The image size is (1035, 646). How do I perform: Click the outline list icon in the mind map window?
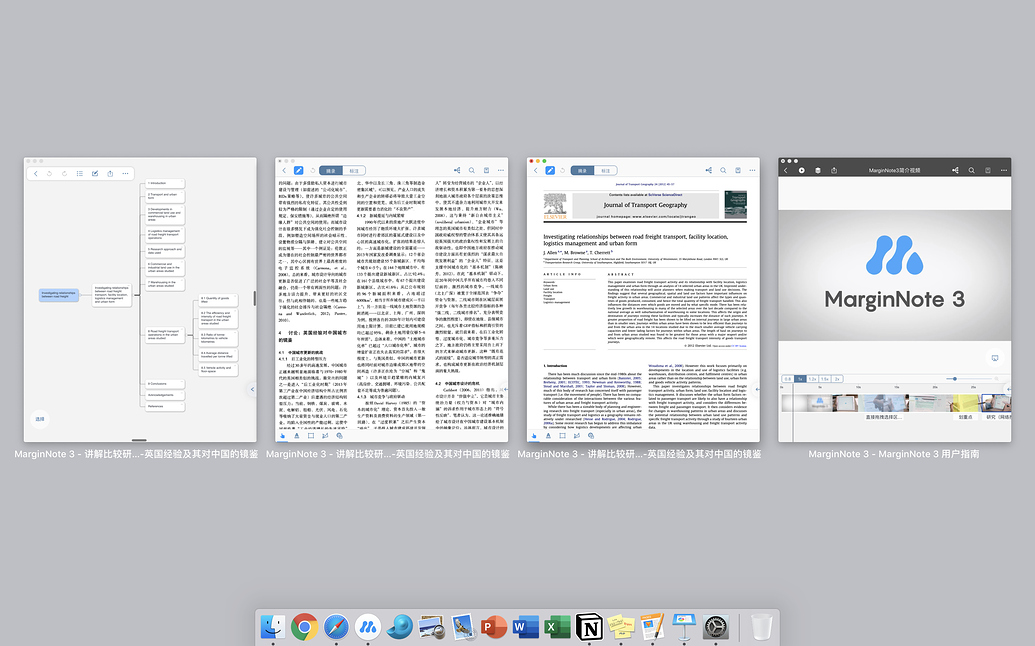[x=80, y=173]
